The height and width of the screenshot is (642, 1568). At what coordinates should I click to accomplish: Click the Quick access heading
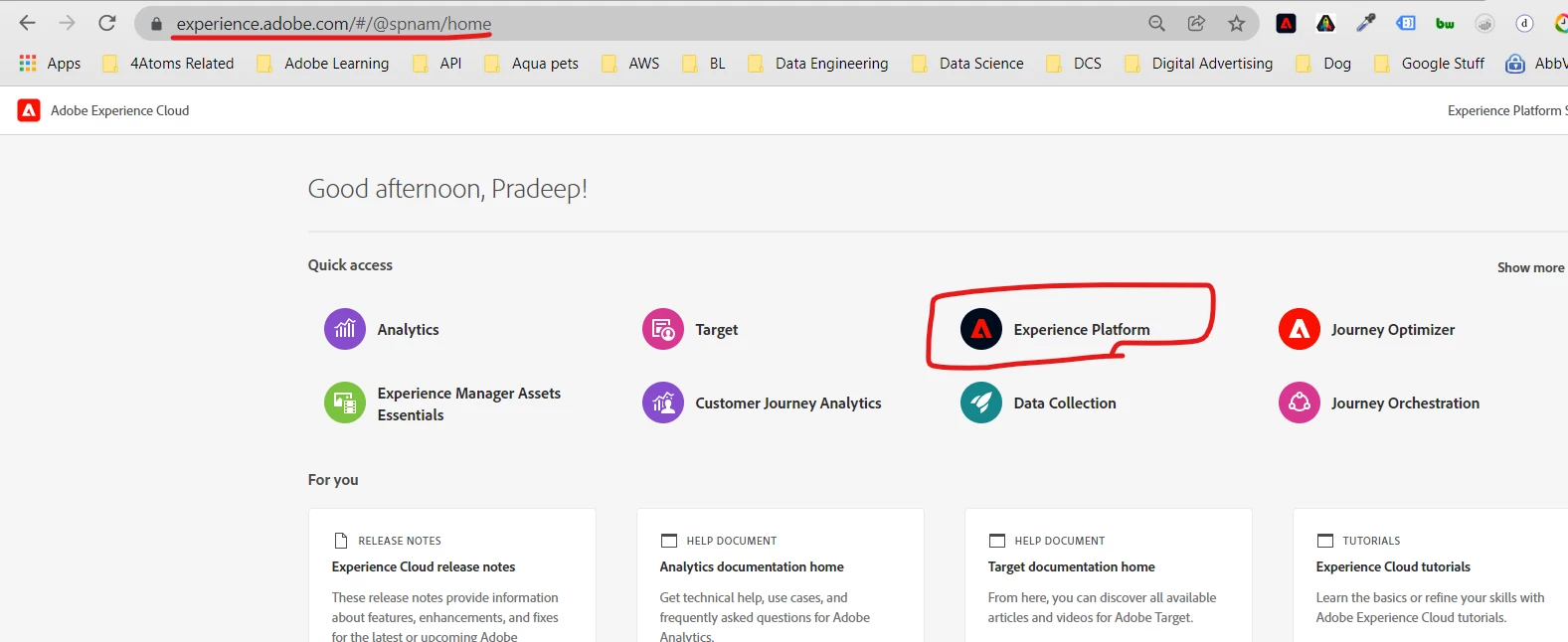tap(350, 265)
